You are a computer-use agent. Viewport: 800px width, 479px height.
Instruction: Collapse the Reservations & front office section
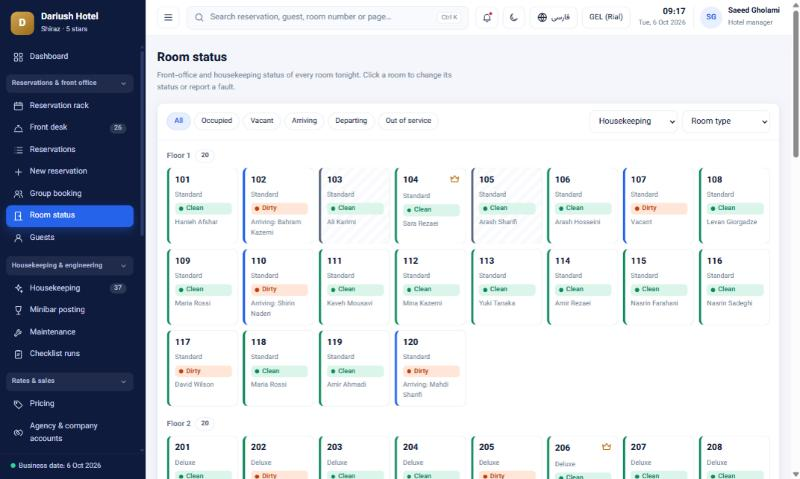coord(69,83)
